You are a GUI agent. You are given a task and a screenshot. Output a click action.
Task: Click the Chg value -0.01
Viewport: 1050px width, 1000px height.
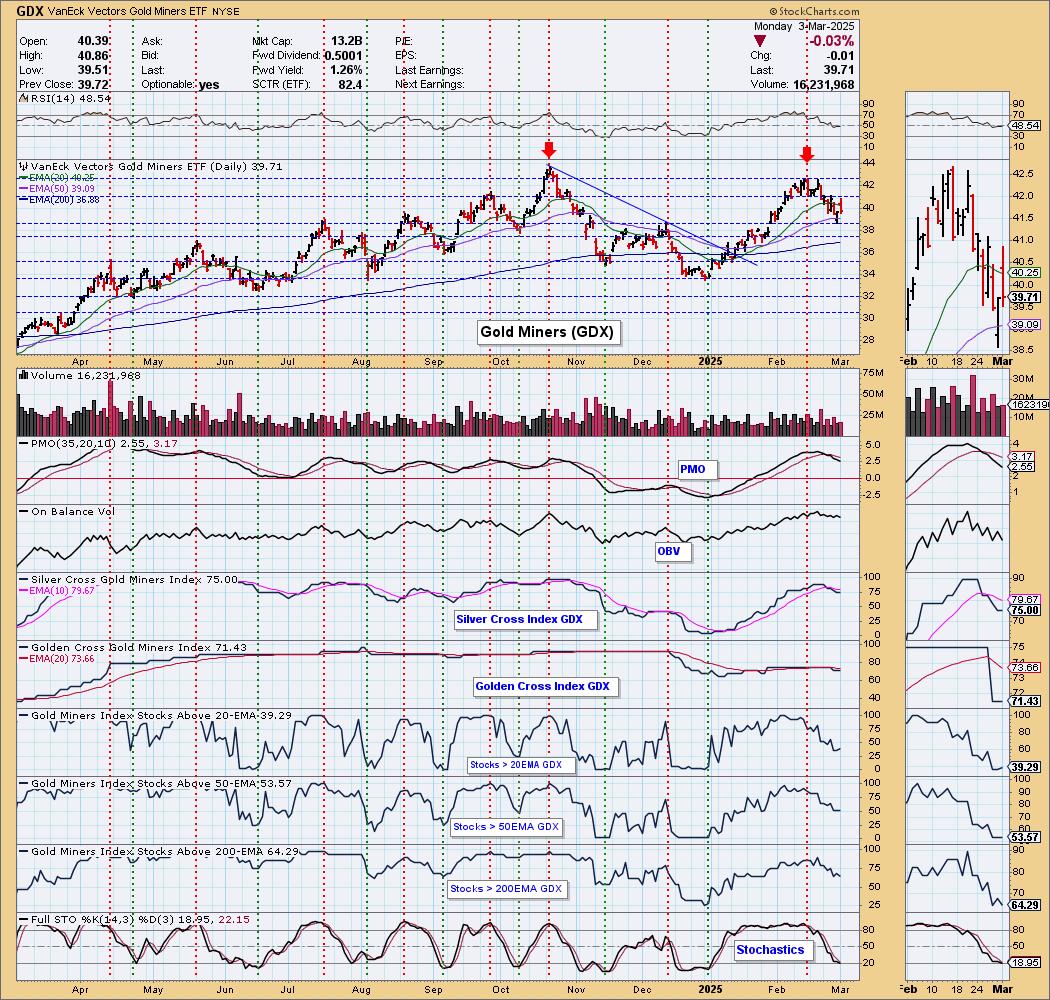840,56
